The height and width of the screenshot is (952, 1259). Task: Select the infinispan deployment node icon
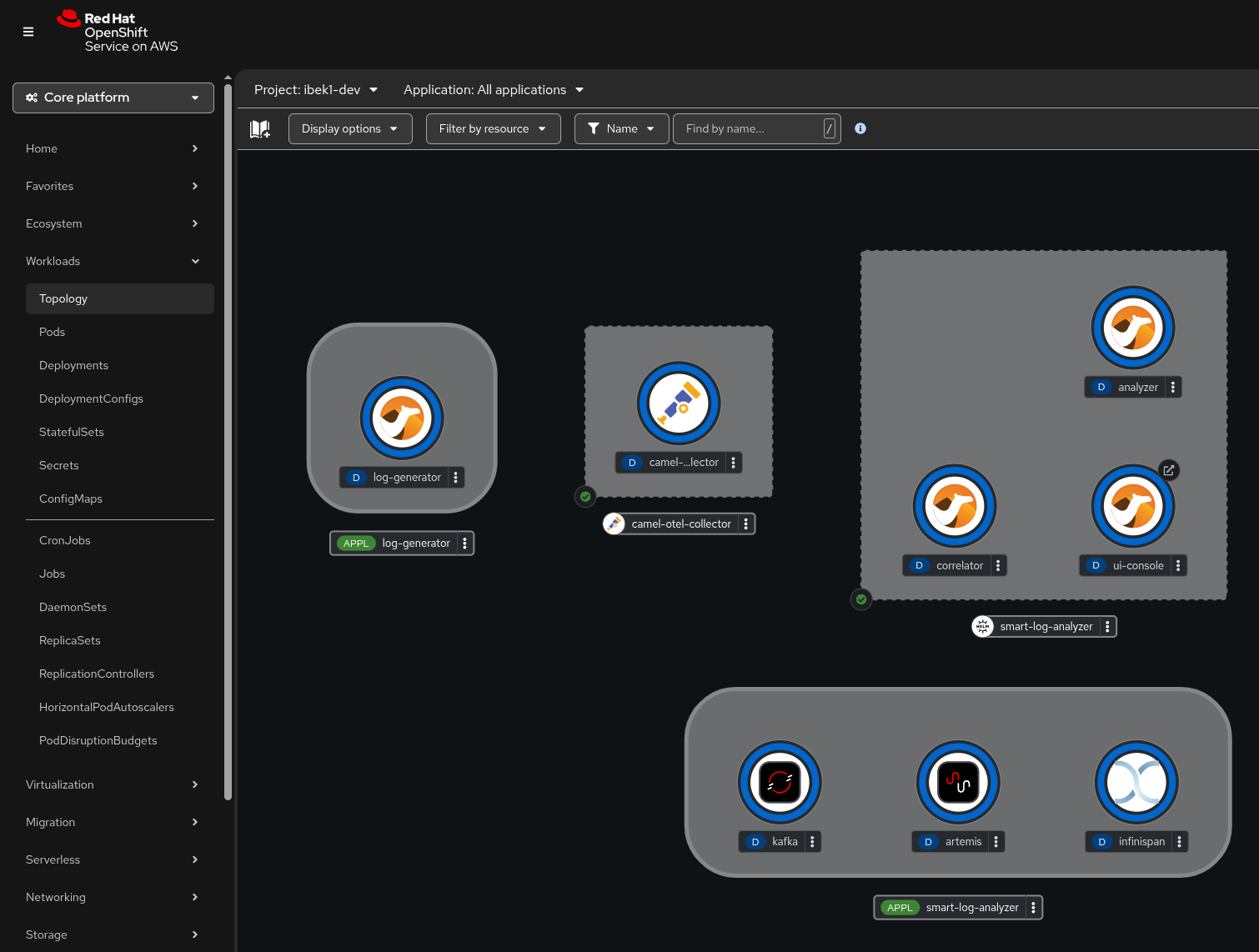pyautogui.click(x=1136, y=783)
